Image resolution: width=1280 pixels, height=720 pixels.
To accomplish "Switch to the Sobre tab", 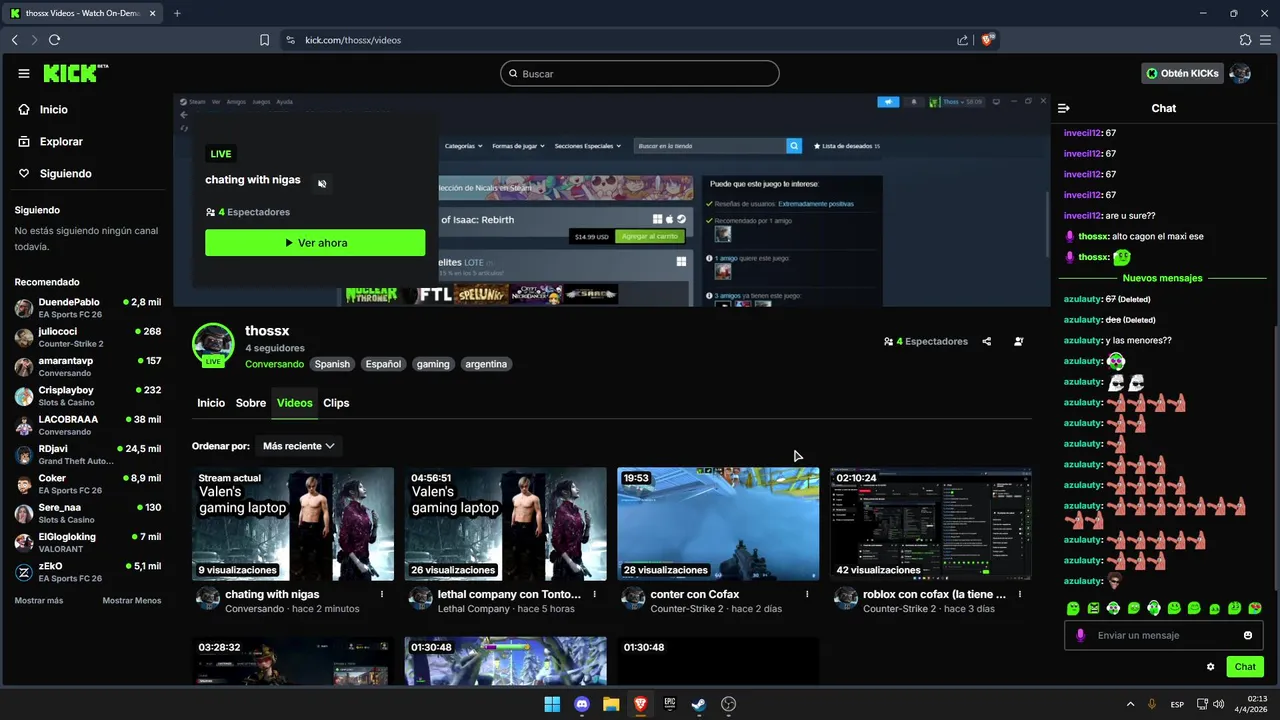I will pyautogui.click(x=251, y=403).
